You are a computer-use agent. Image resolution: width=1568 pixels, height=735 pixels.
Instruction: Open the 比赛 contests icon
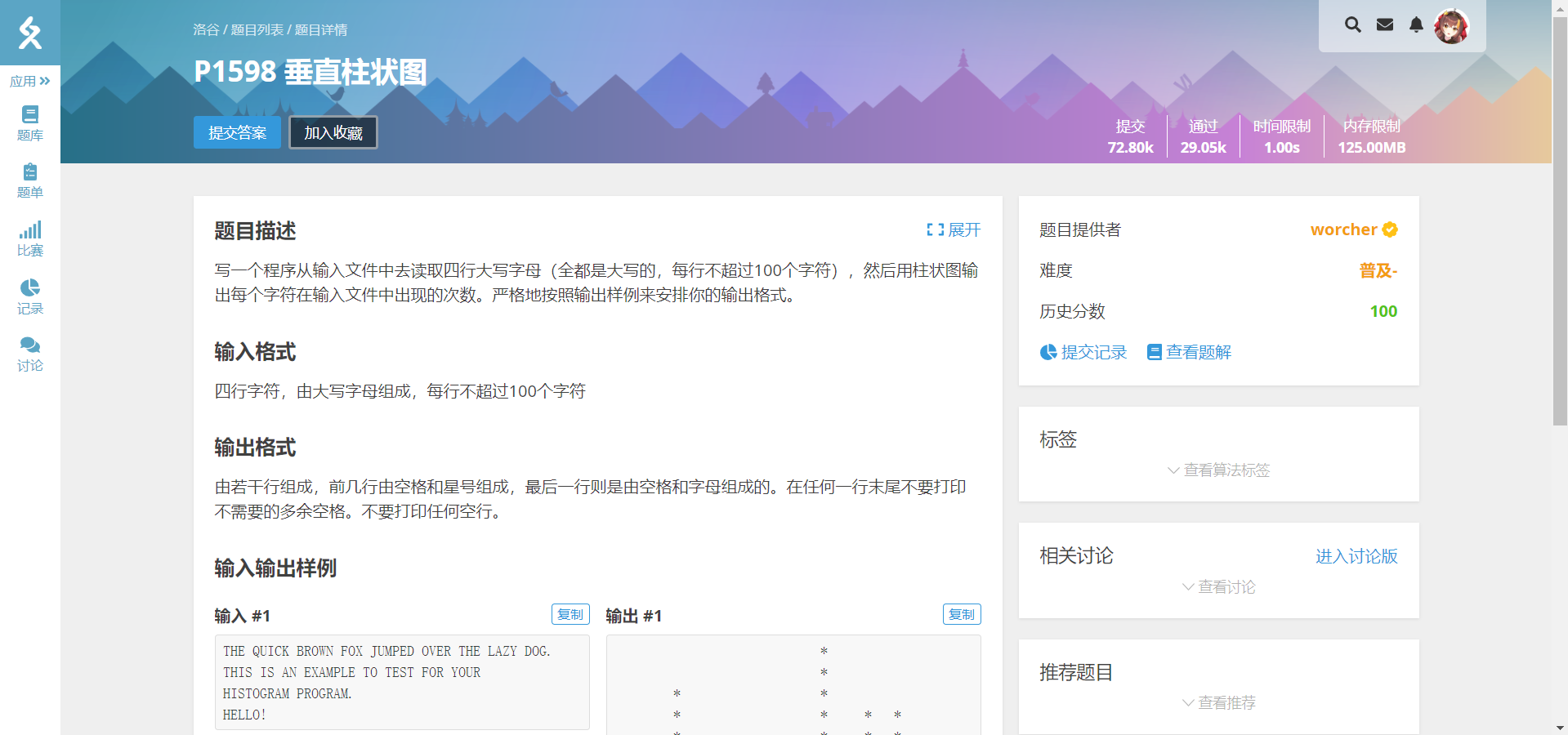[x=29, y=237]
